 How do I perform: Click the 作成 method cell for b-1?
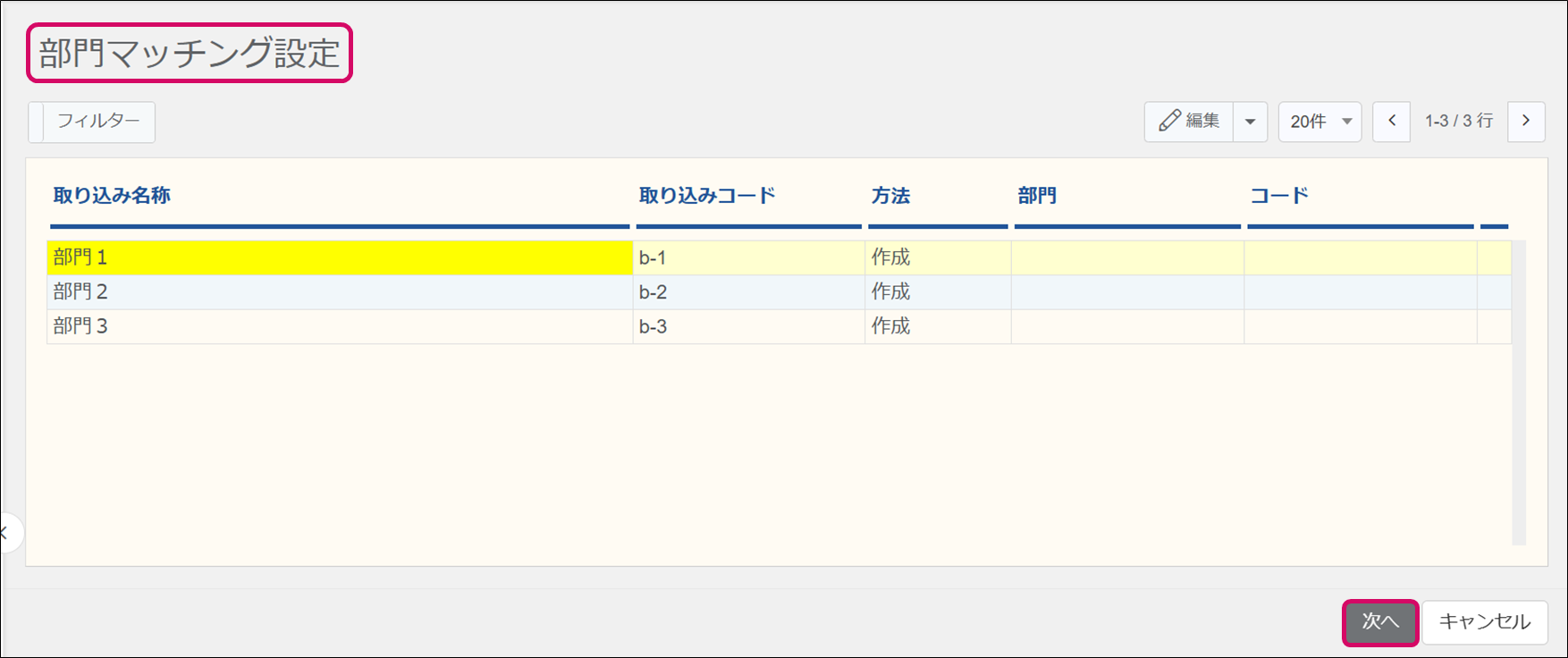[x=937, y=257]
